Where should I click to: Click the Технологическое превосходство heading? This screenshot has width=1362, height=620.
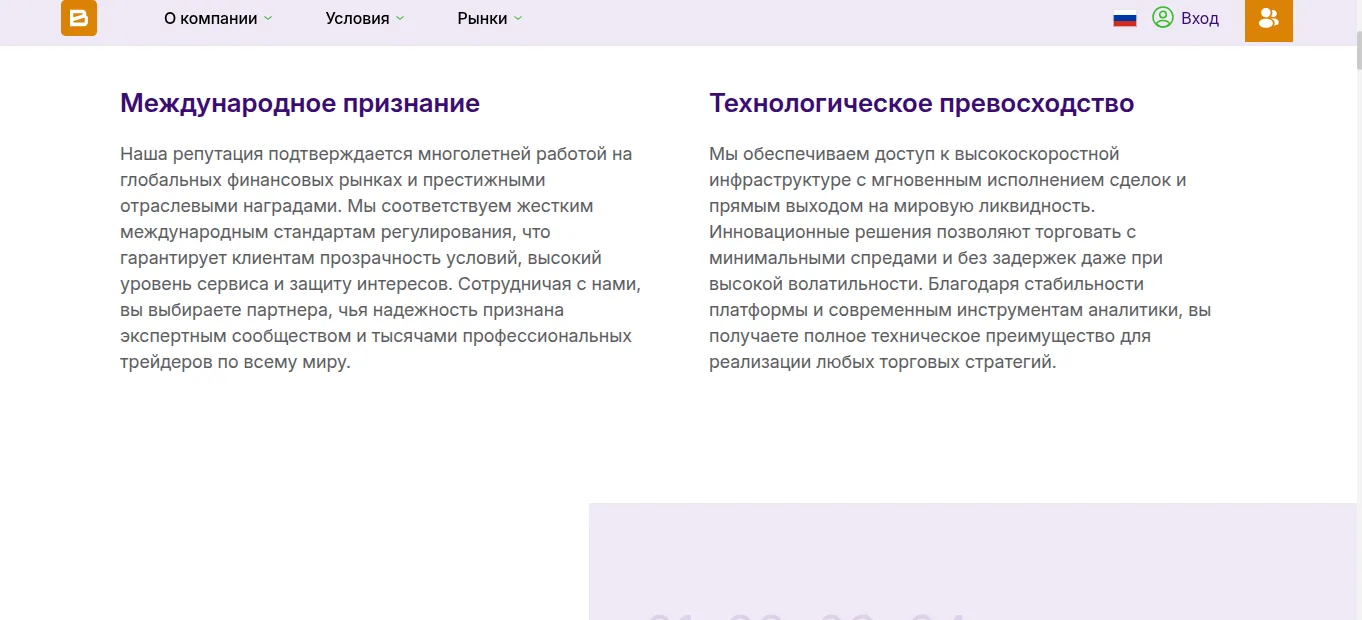(x=922, y=103)
